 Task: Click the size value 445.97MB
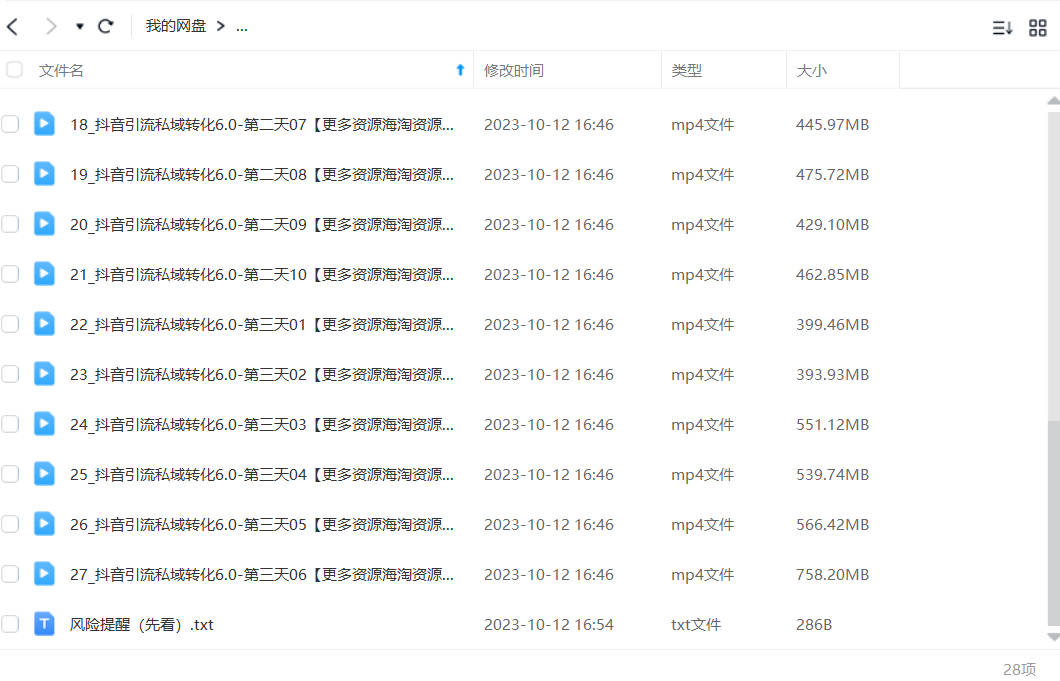(x=832, y=124)
